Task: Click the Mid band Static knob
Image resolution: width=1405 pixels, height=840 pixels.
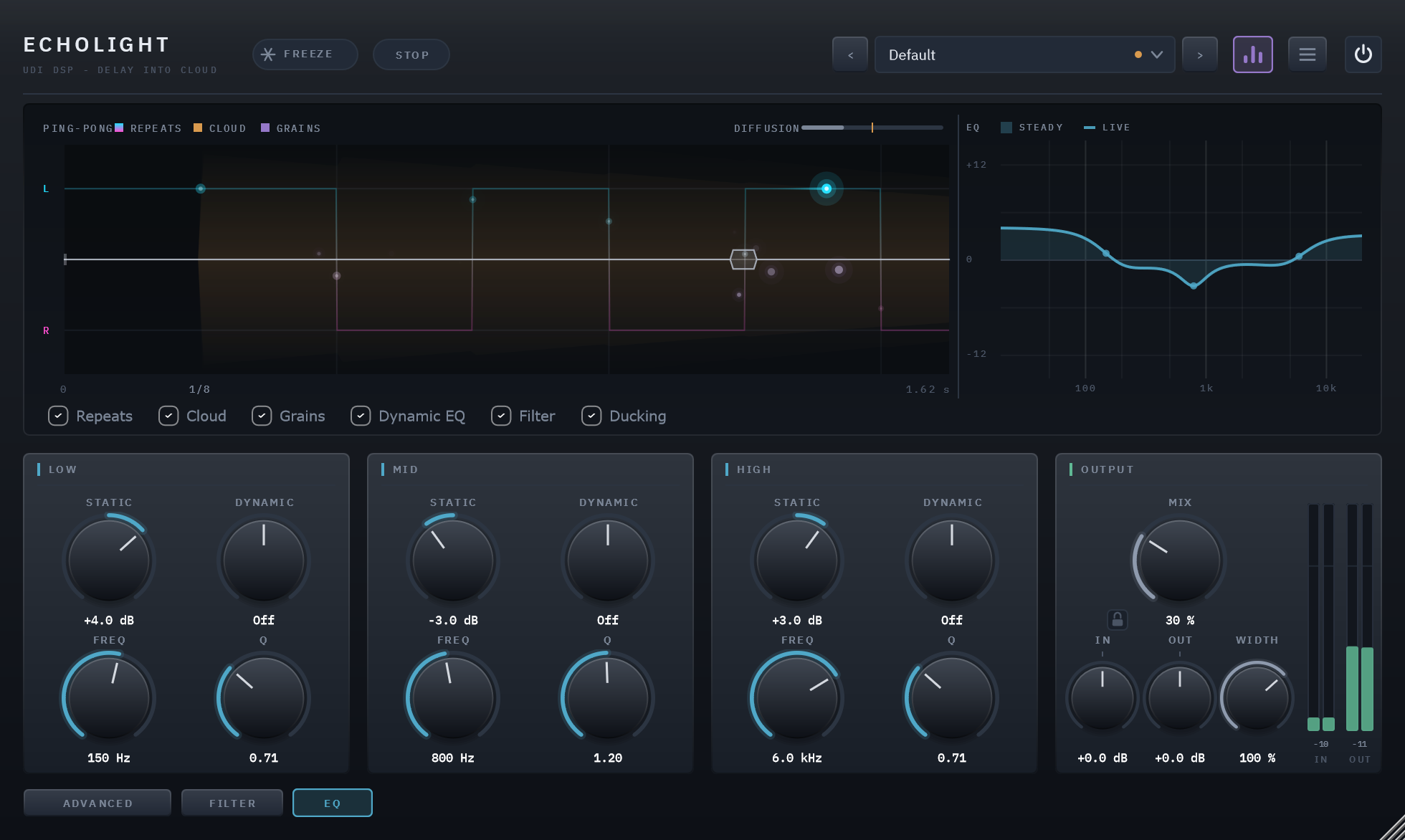Action: (453, 560)
